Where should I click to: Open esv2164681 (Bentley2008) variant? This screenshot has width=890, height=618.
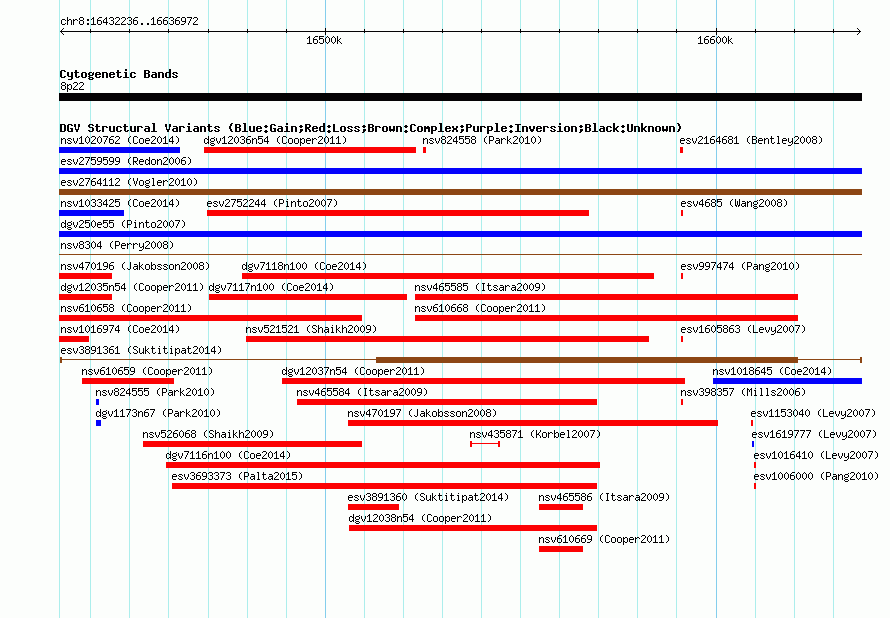(x=751, y=140)
